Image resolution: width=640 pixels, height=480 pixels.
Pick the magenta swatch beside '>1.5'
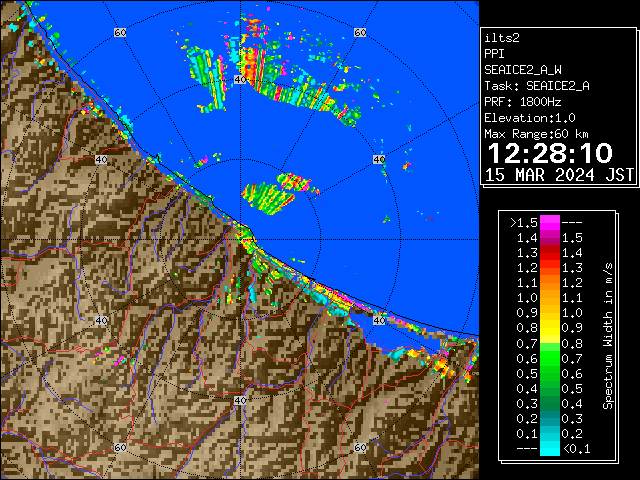tap(550, 223)
